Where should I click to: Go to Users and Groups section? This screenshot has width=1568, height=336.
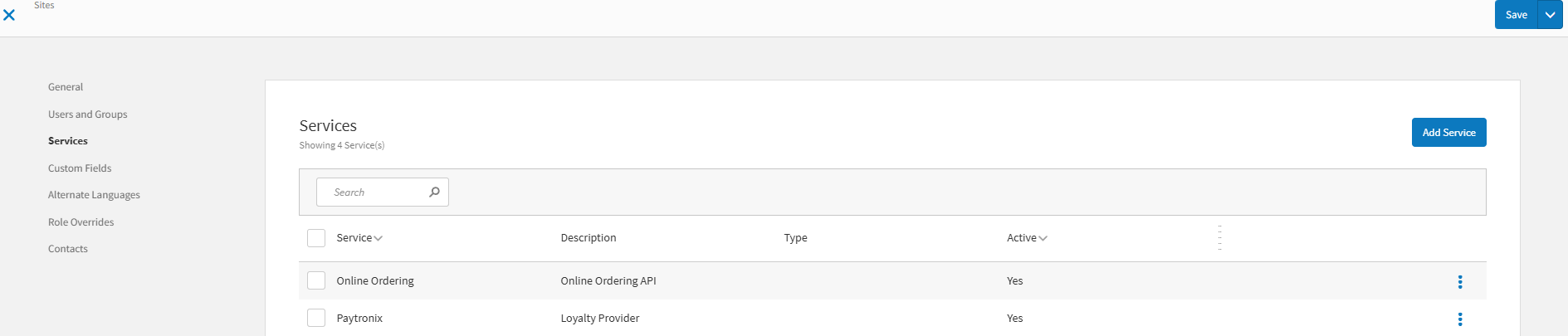pos(87,114)
